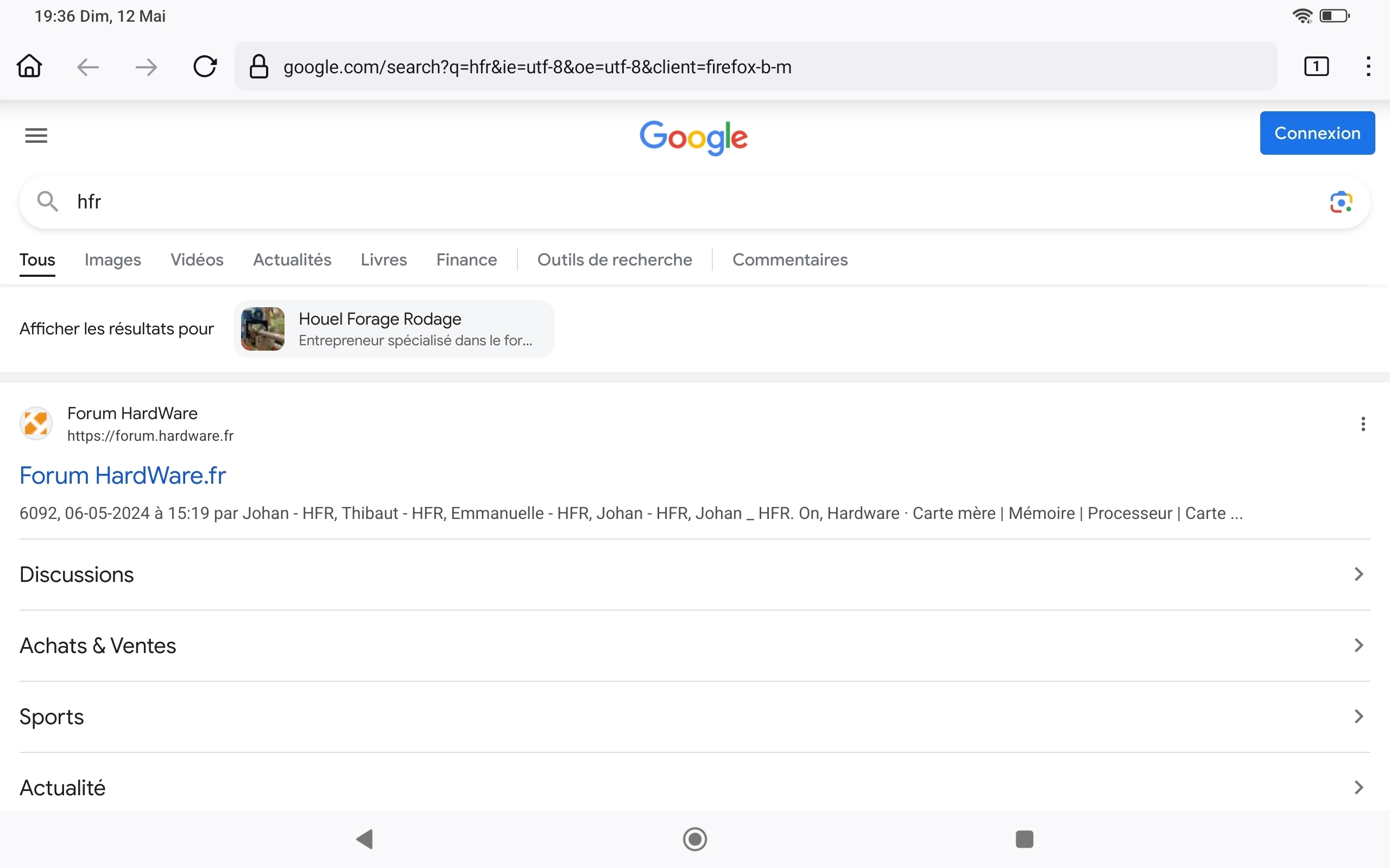
Task: Open more options for the Forum HardWare result
Action: coord(1362,425)
